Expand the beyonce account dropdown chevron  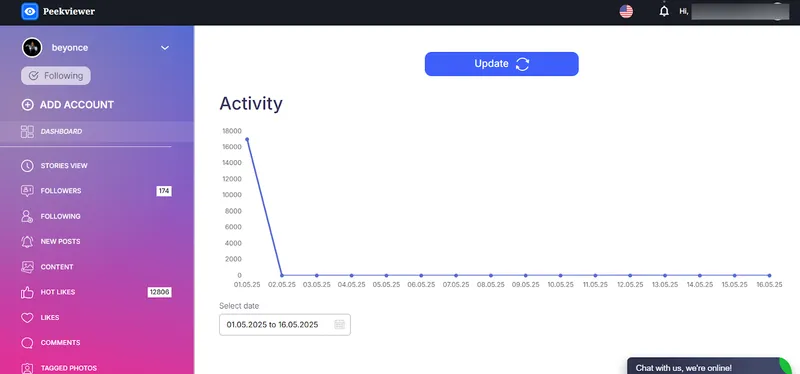[165, 48]
